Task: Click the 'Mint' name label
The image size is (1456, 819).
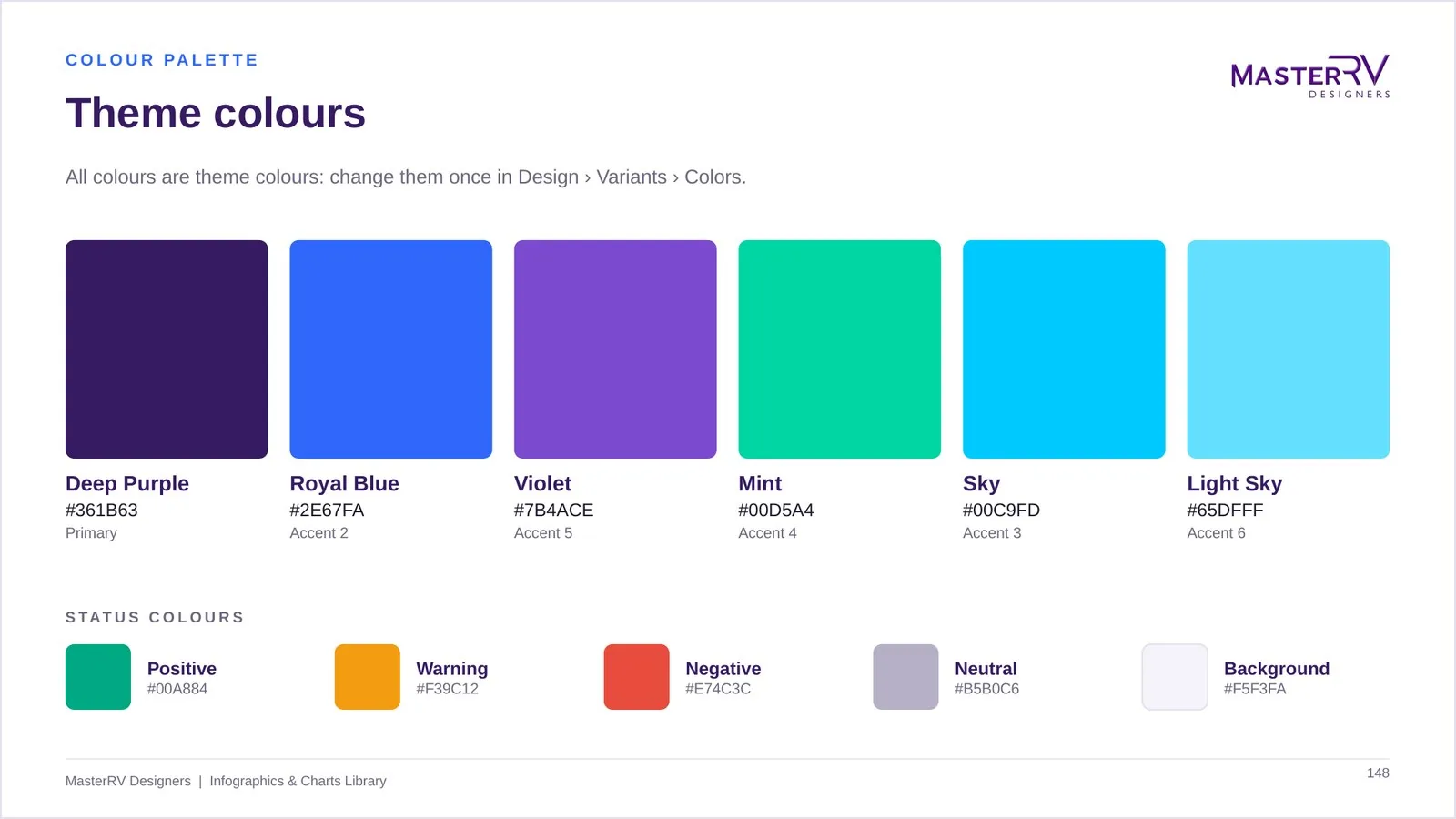Action: [760, 483]
